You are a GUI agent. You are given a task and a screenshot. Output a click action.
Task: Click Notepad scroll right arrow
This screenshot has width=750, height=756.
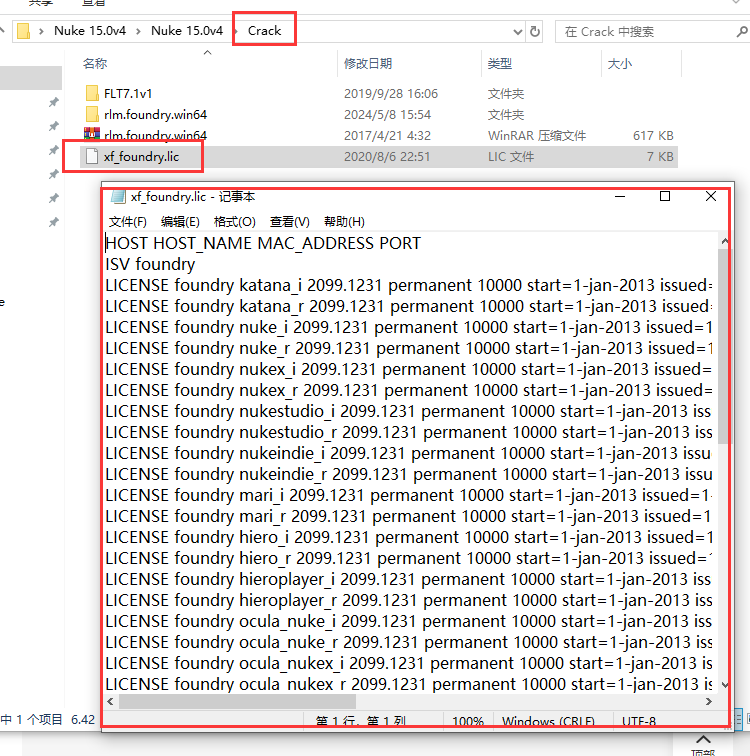[x=709, y=701]
